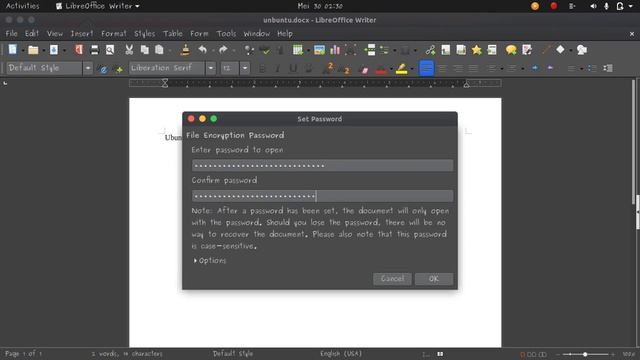The width and height of the screenshot is (640, 360).
Task: Click the Insert Hyperlink icon
Action: click(430, 50)
